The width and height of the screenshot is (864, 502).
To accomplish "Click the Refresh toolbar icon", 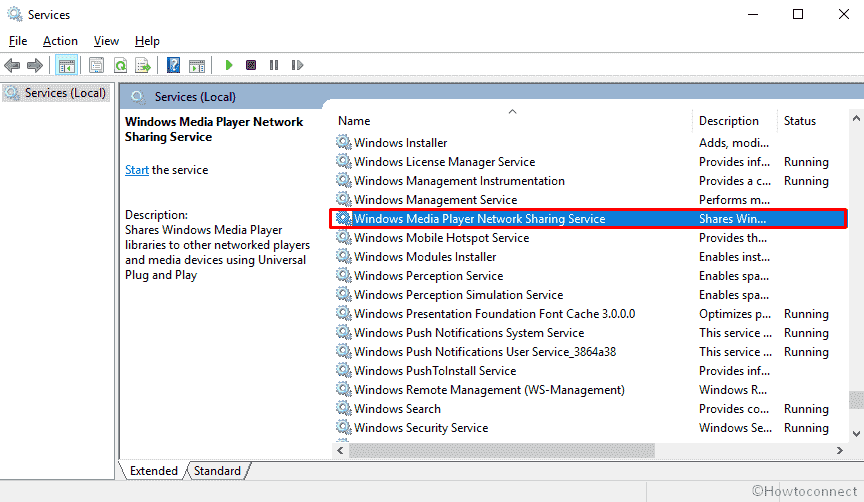I will pyautogui.click(x=120, y=66).
